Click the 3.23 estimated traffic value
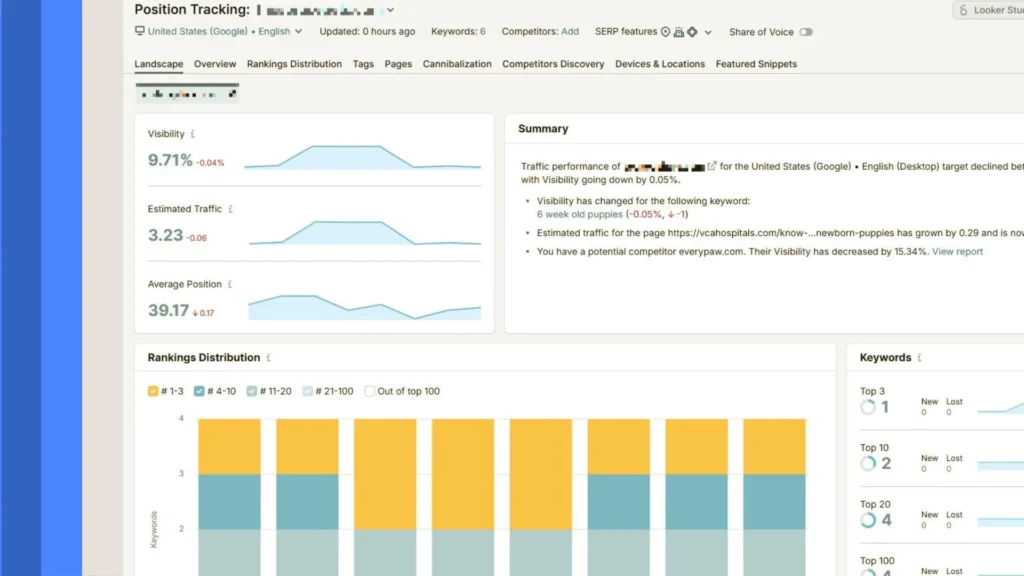 point(165,235)
